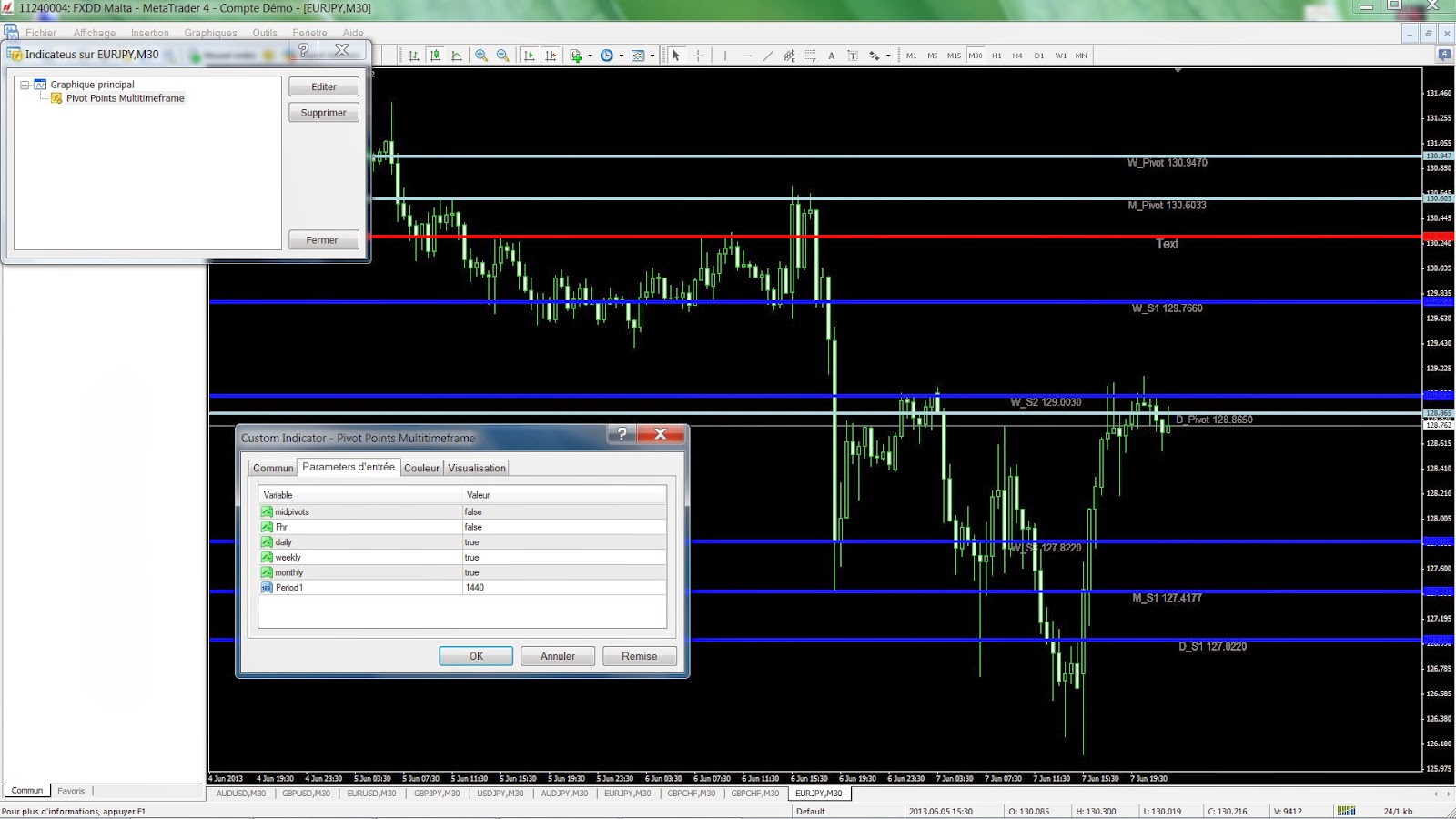Switch to the Visualisation tab

click(477, 468)
